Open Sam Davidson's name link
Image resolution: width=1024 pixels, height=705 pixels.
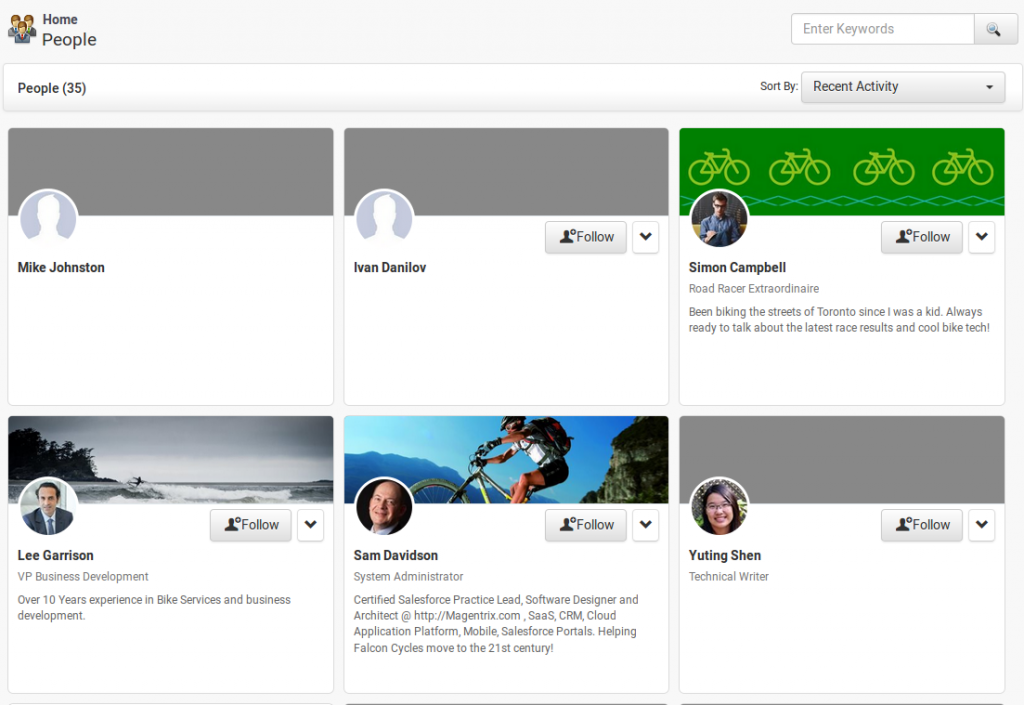(396, 556)
